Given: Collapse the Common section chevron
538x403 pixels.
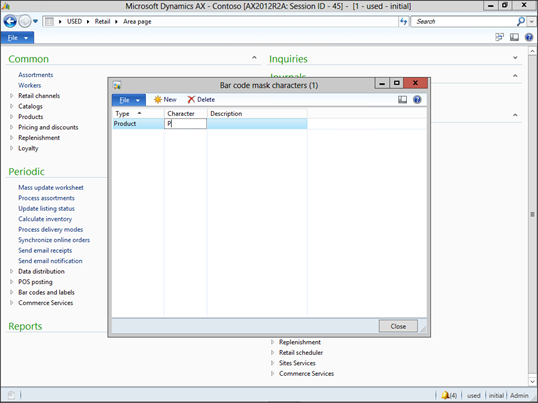Looking at the screenshot, I should (254, 58).
